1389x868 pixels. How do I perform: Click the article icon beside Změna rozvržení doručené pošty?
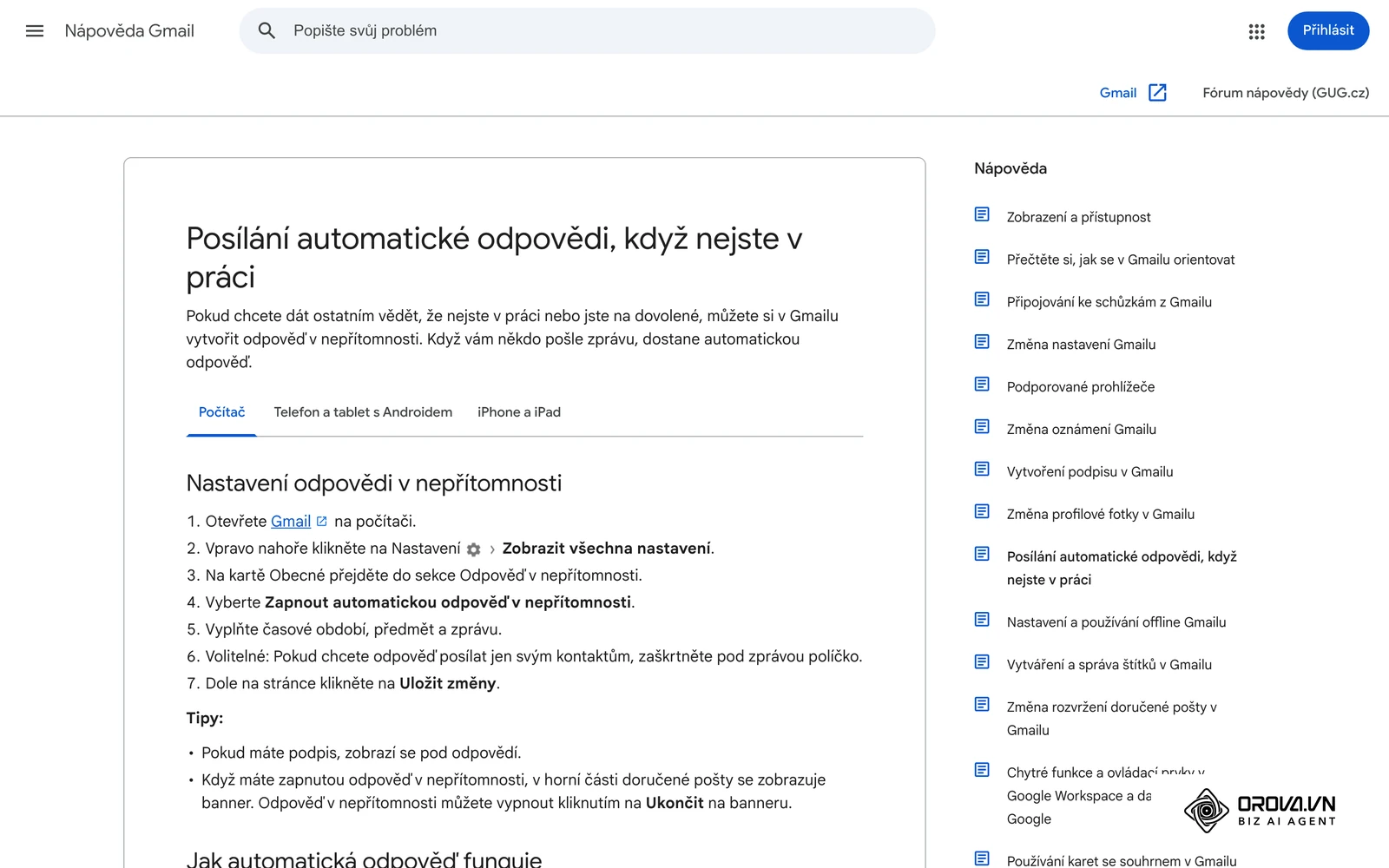[982, 705]
